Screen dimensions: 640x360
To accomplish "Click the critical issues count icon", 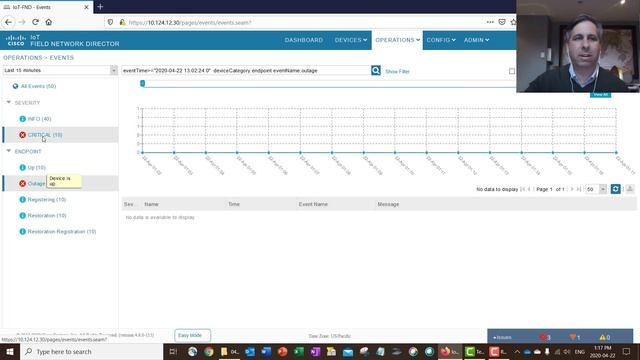I will point(542,337).
